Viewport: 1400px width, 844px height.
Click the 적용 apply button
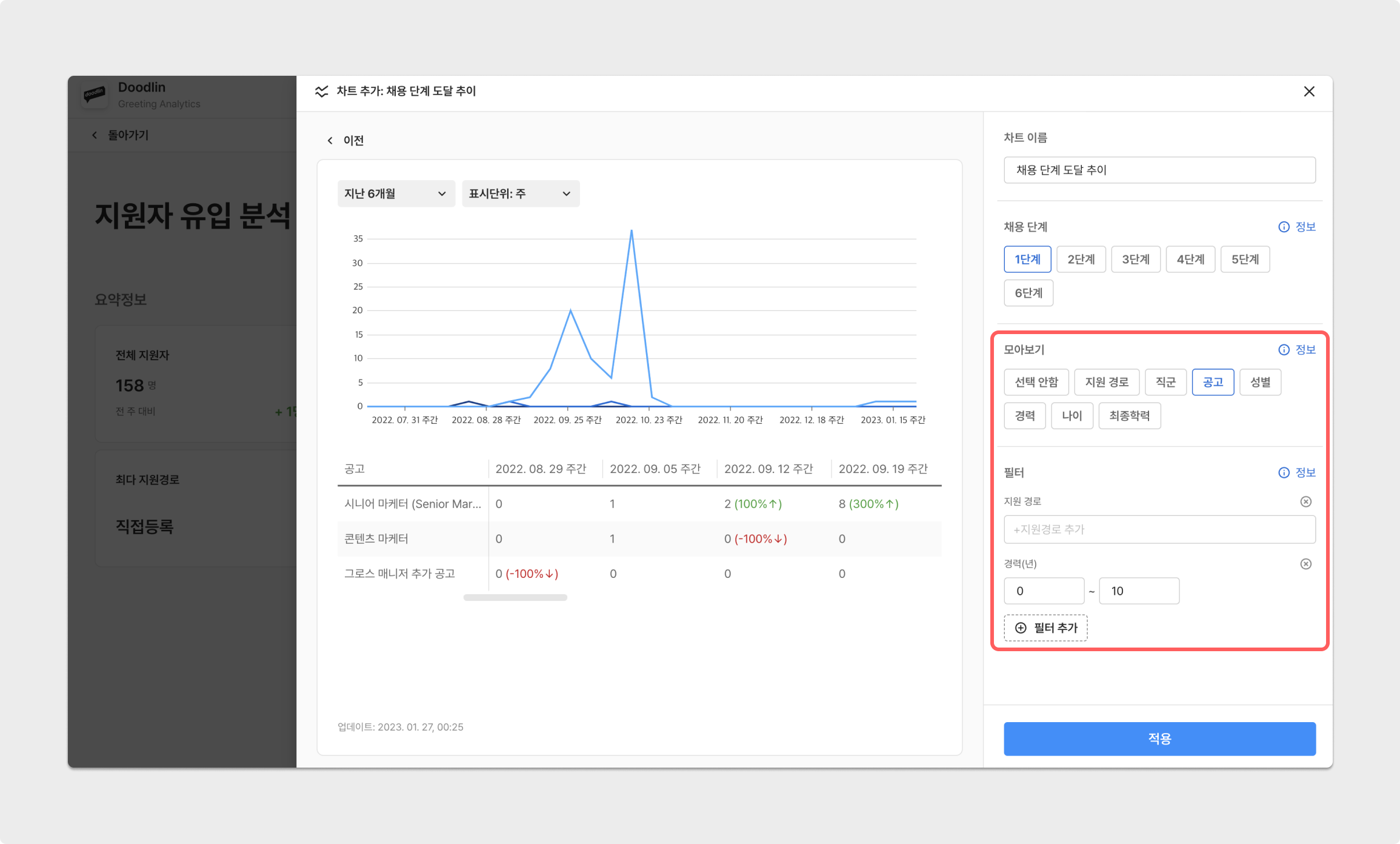tap(1159, 738)
